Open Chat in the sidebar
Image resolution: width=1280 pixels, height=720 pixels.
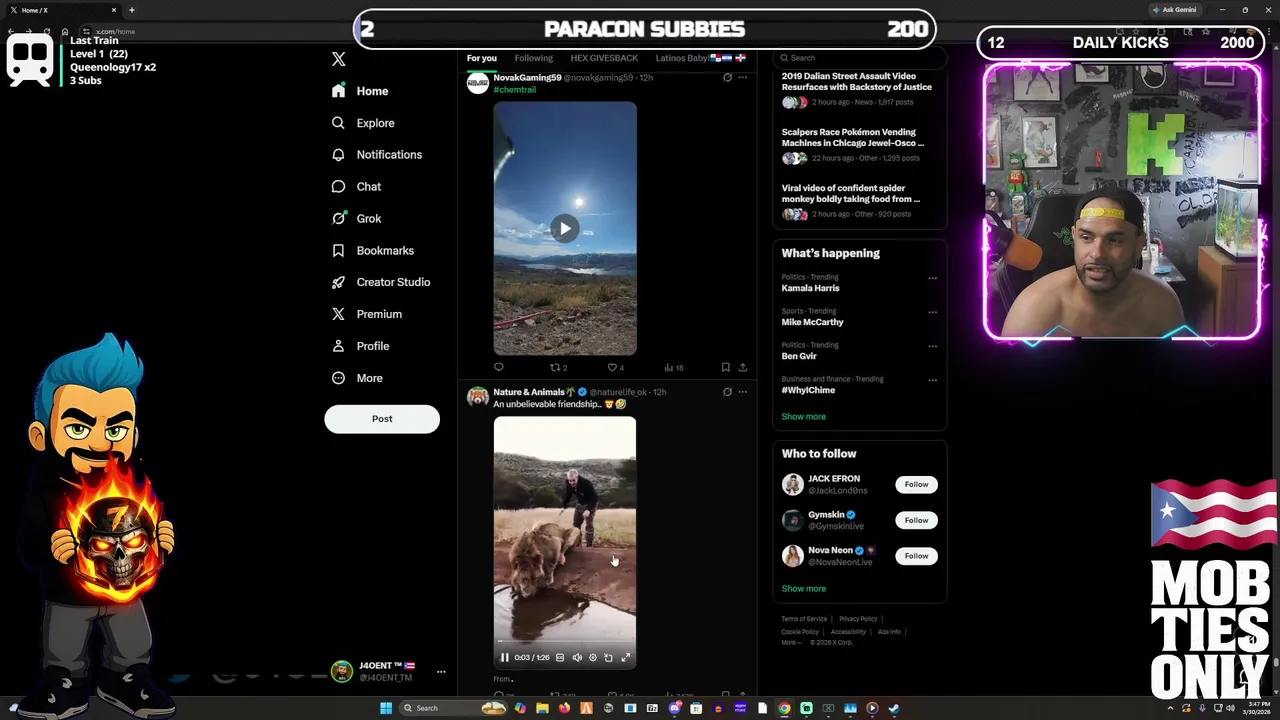click(x=356, y=187)
